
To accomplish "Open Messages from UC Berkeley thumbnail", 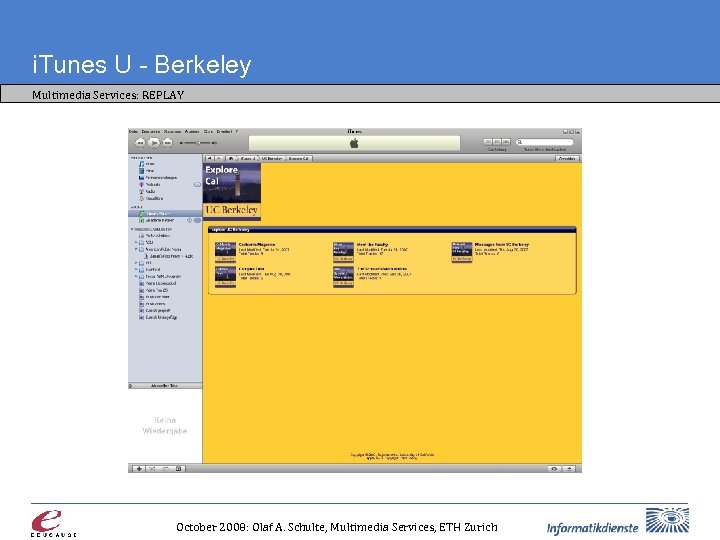I will coord(461,252).
